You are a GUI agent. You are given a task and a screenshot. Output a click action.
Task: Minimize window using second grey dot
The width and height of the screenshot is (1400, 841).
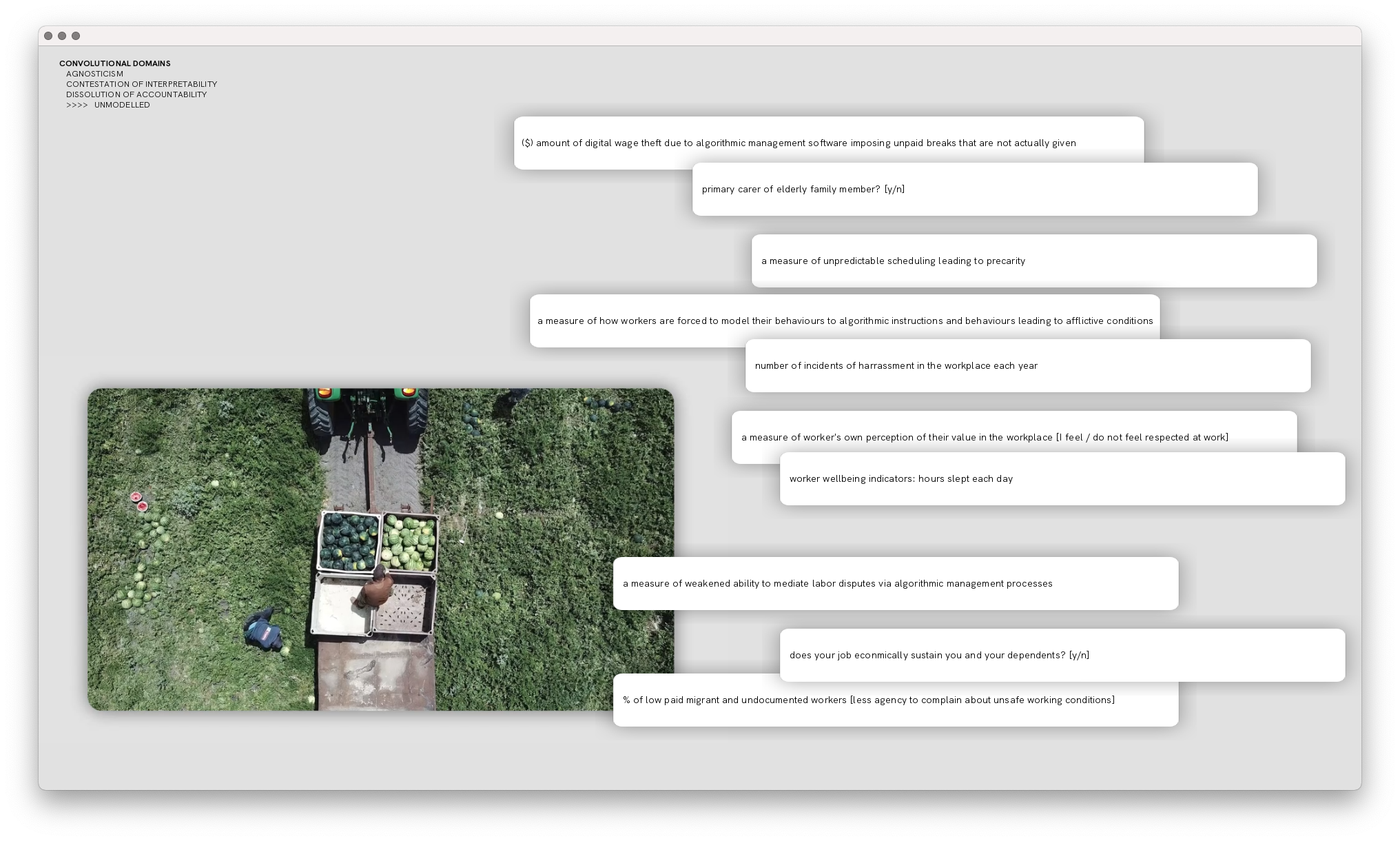(62, 36)
